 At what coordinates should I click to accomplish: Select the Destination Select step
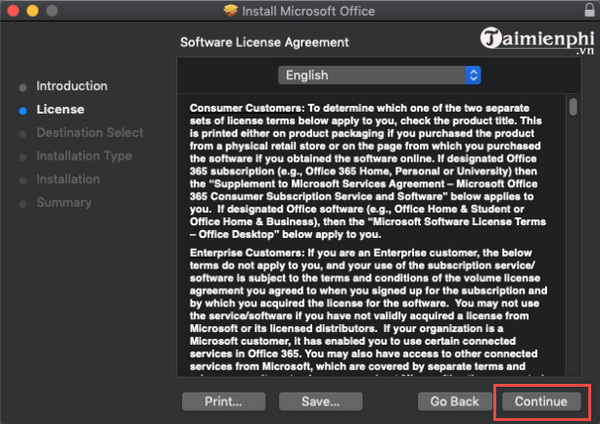90,133
